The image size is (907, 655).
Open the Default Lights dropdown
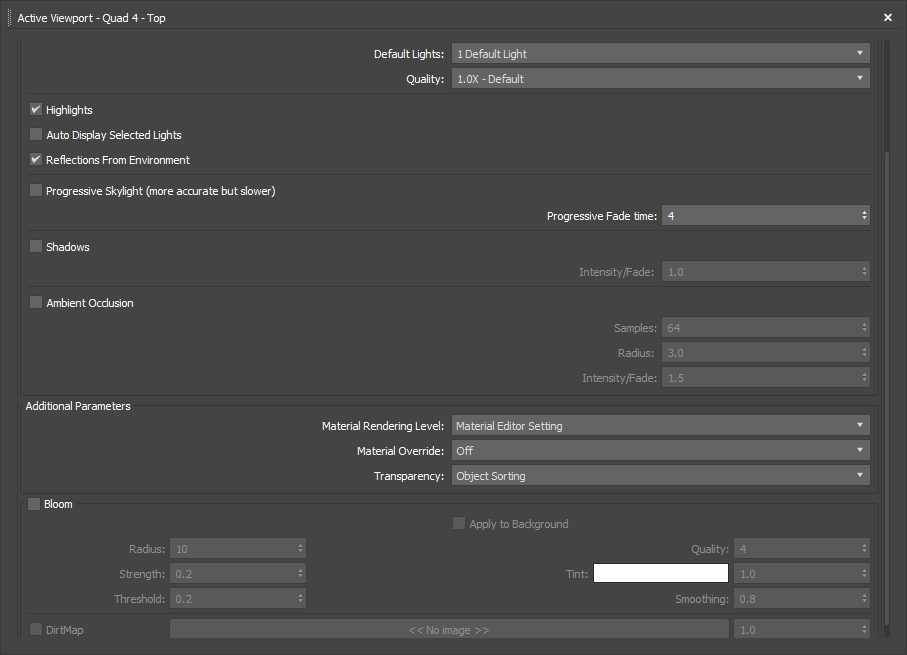tap(661, 54)
